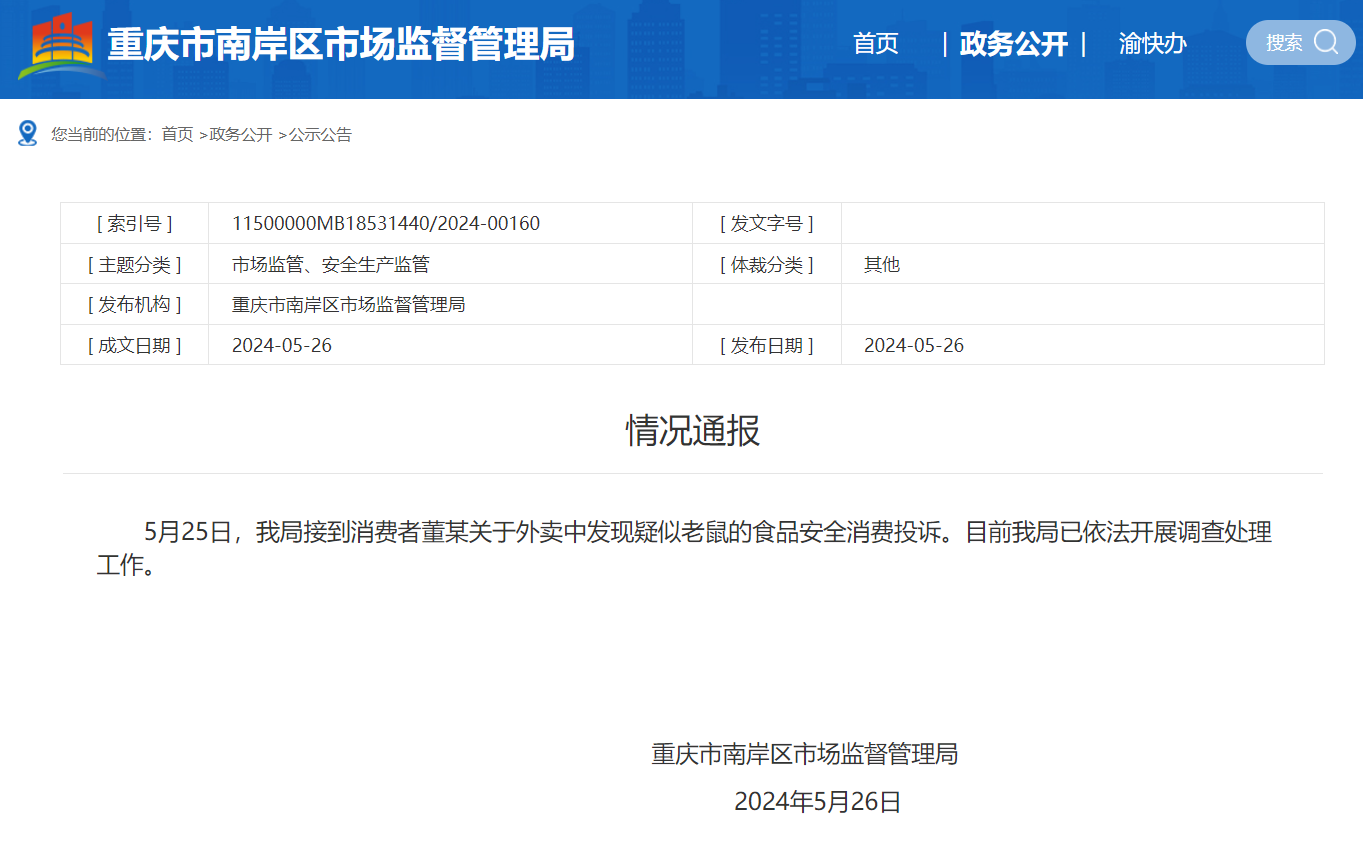Viewport: 1363px width, 846px height.
Task: Click the 搜索 search button
Action: pos(1299,42)
